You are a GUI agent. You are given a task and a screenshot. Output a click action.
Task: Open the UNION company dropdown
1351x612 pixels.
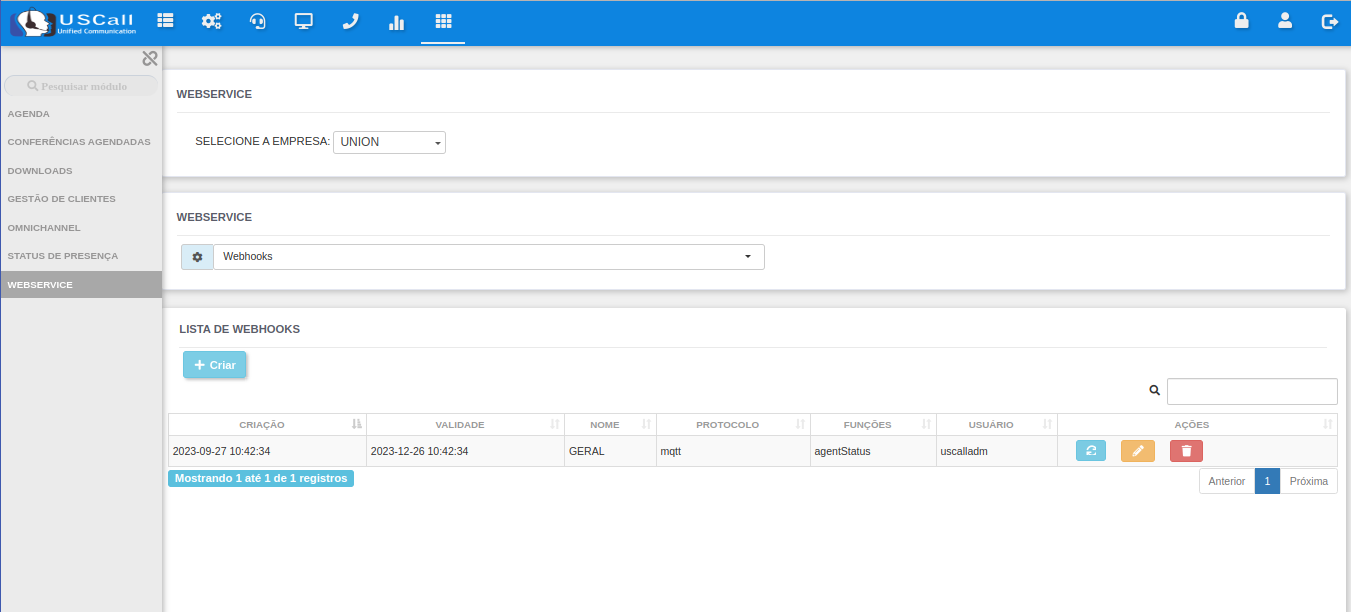[389, 142]
